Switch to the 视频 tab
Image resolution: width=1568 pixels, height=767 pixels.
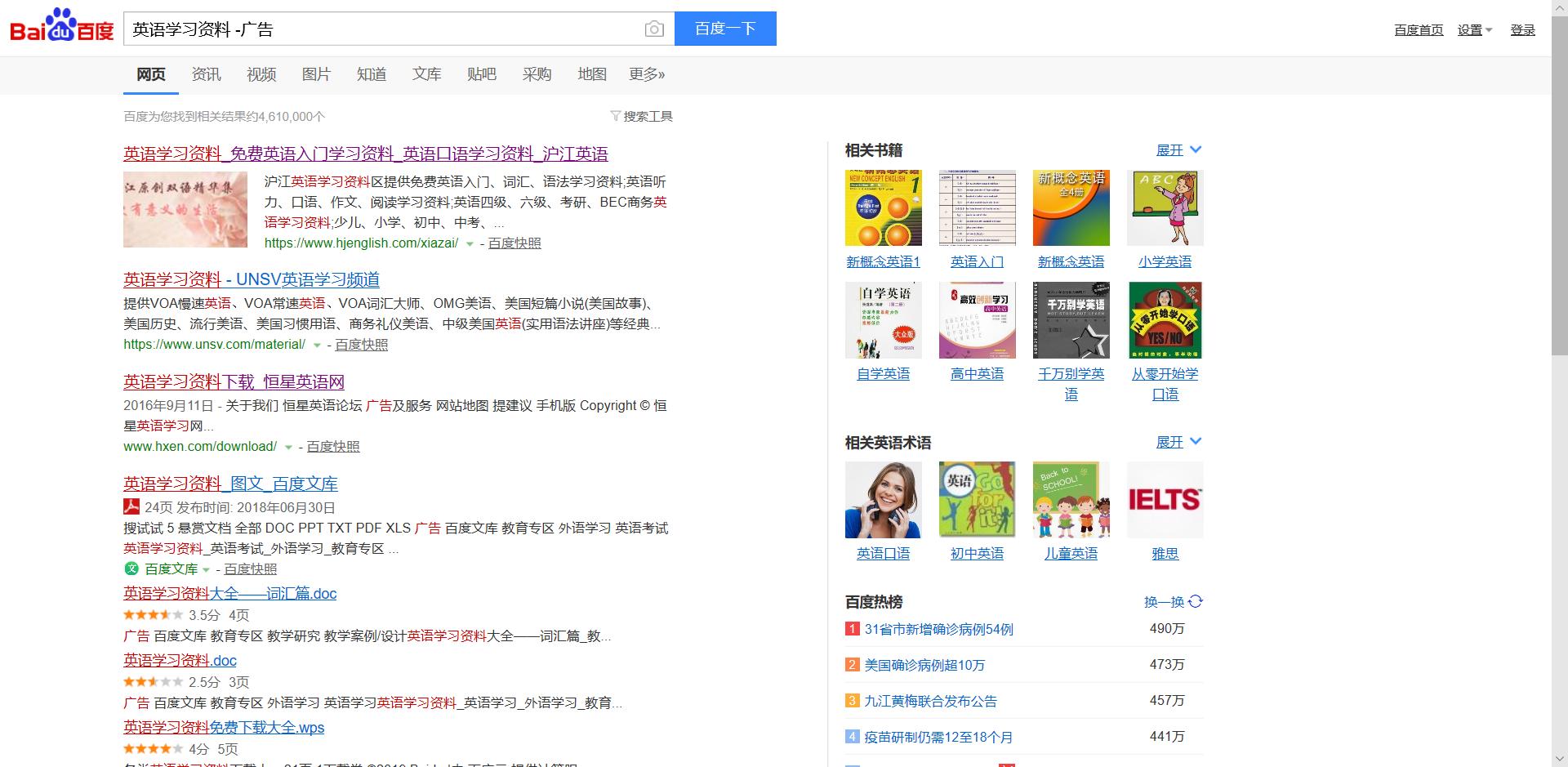[261, 74]
